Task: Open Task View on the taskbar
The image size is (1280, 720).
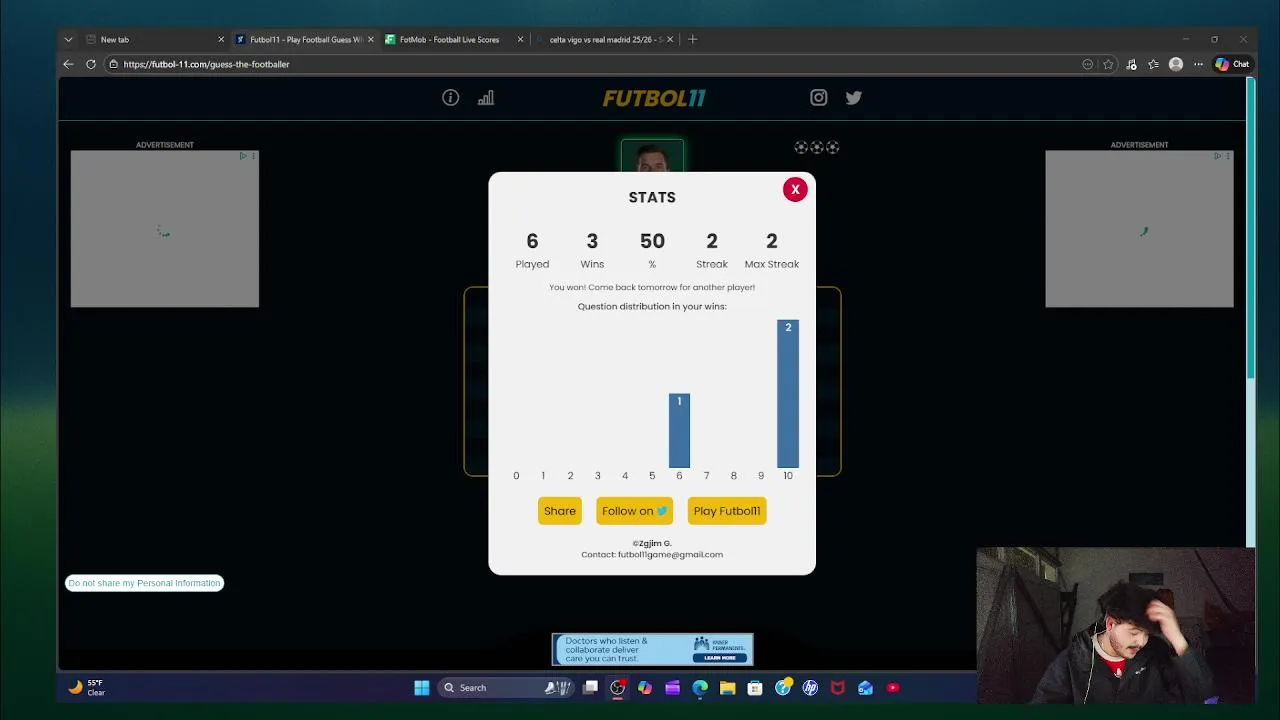Action: 591,688
